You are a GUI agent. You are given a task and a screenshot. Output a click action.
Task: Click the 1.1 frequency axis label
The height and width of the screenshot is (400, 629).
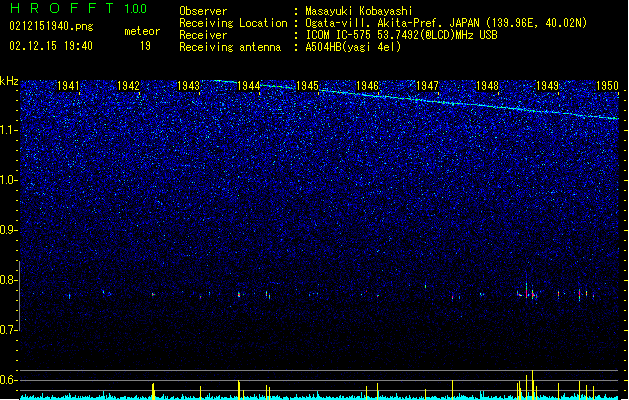(x=9, y=130)
